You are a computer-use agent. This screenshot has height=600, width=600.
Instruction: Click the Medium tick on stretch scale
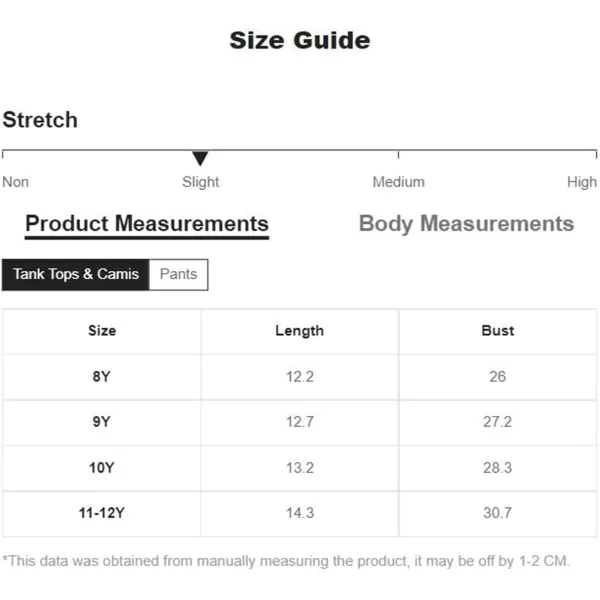pyautogui.click(x=398, y=154)
